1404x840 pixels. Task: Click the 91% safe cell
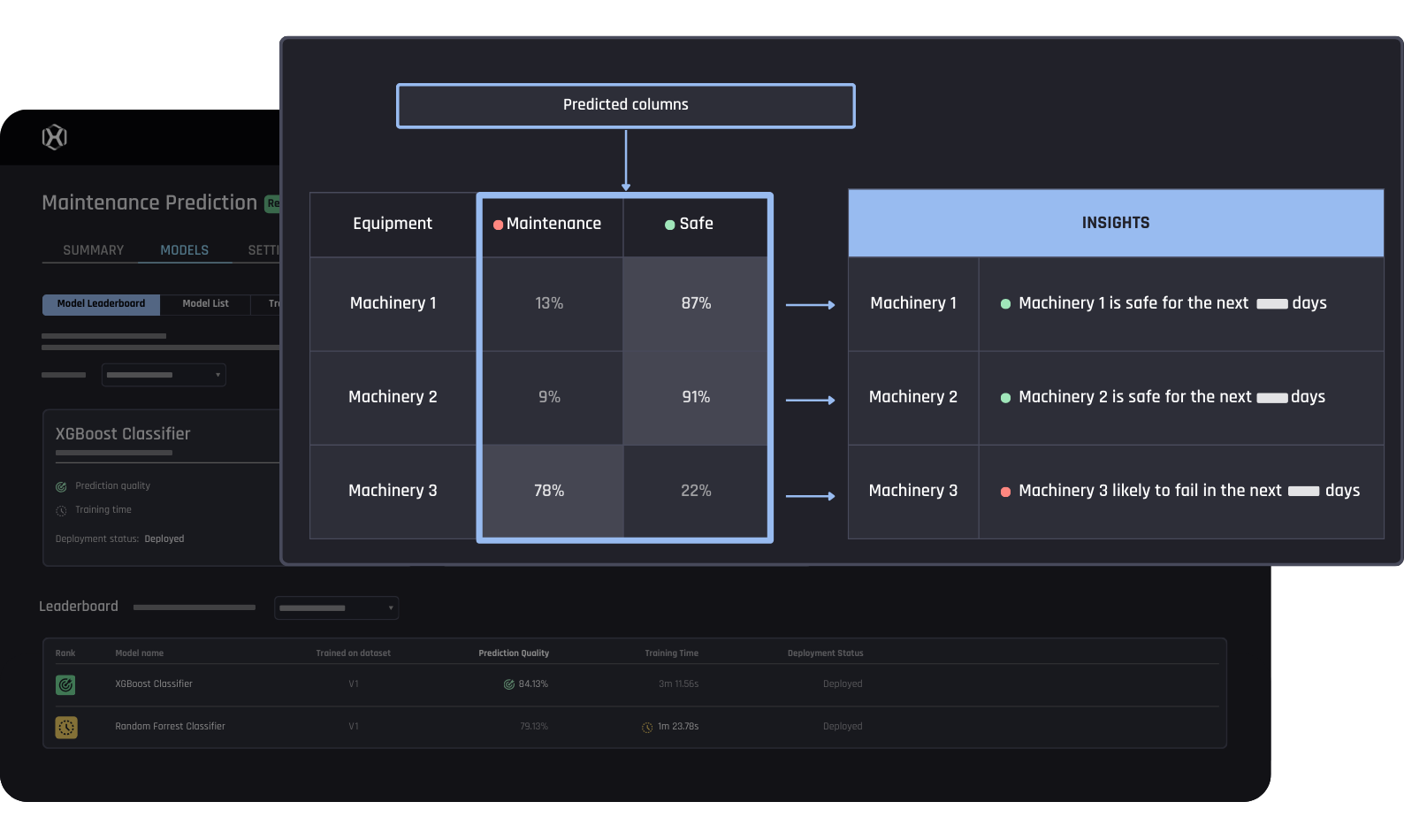[696, 397]
